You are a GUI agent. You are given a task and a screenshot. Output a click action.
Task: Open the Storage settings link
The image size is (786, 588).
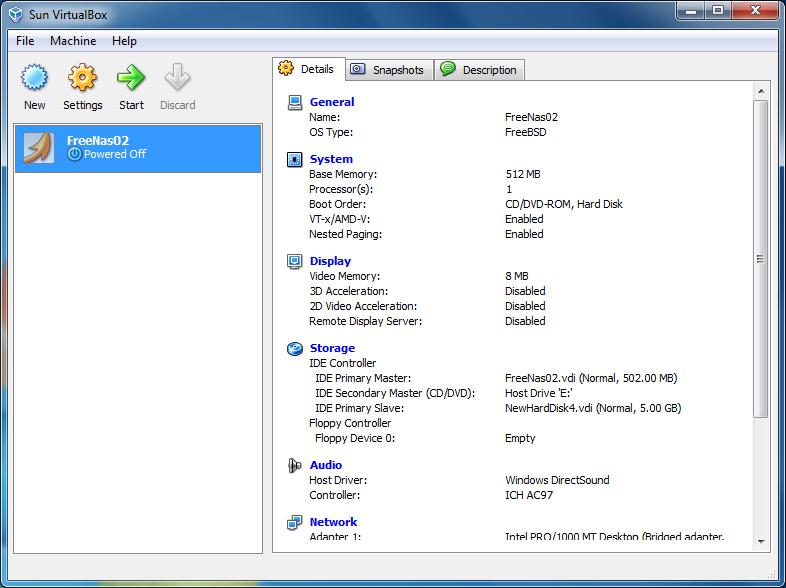coord(332,348)
